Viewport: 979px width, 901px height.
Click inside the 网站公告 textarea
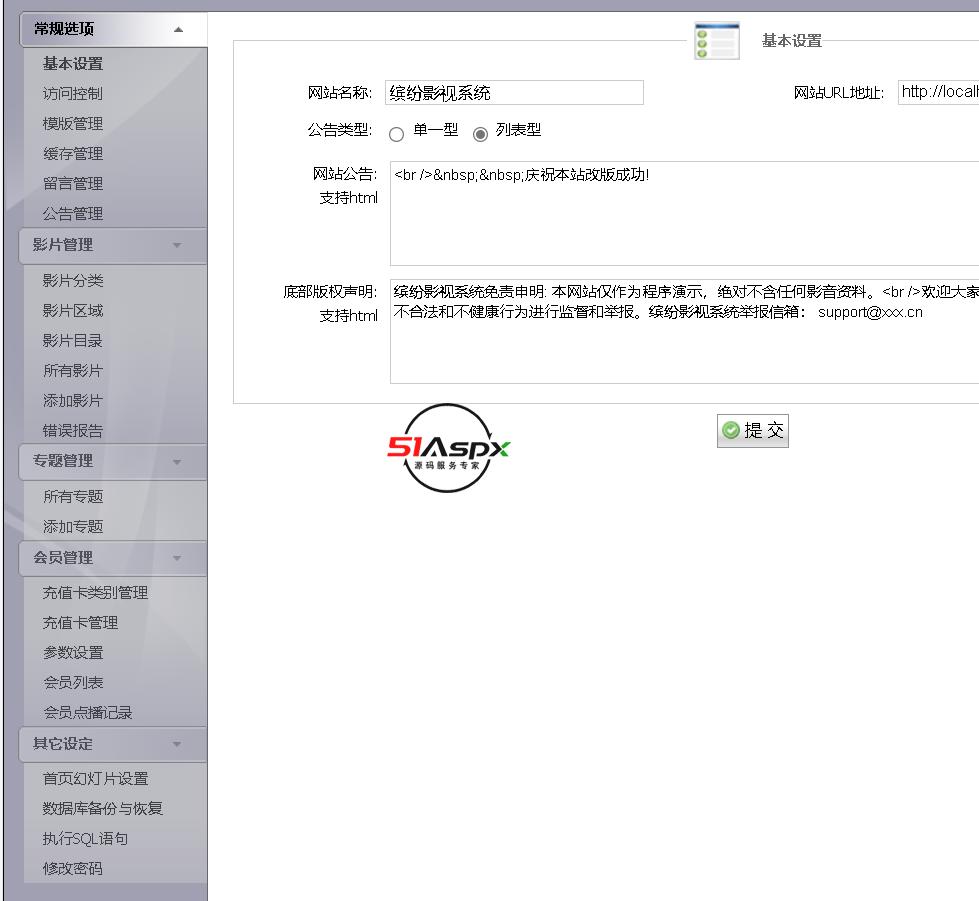[x=684, y=220]
